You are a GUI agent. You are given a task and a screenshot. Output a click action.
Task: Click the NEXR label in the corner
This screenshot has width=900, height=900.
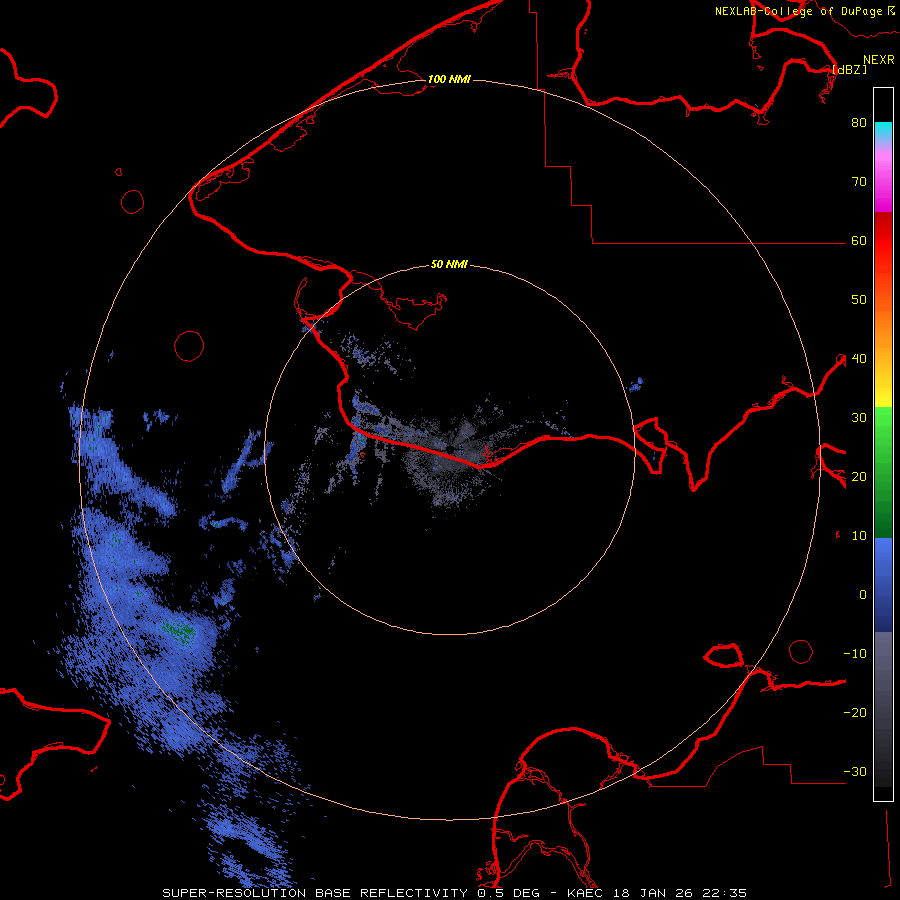[x=879, y=60]
